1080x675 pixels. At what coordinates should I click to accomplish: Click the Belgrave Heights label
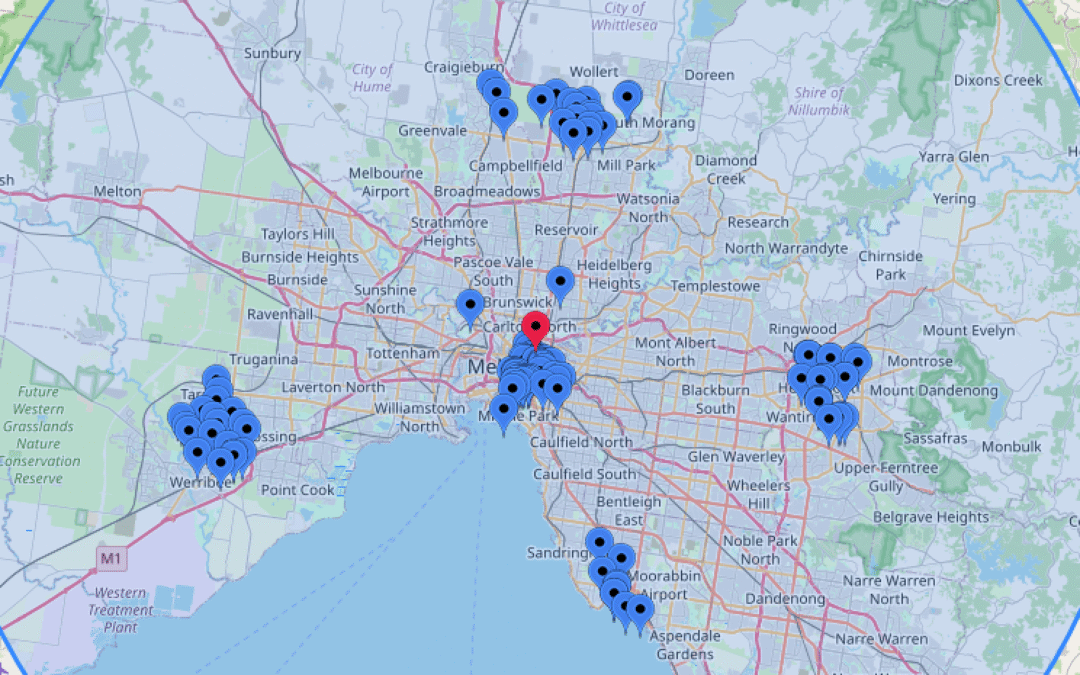[x=931, y=517]
